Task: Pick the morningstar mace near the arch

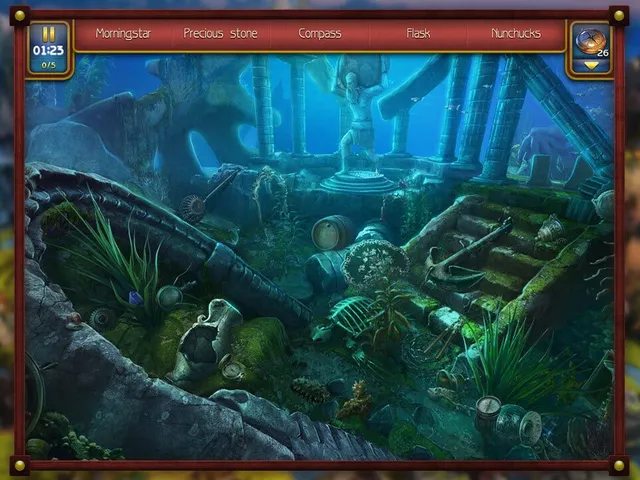Action: coord(208,197)
